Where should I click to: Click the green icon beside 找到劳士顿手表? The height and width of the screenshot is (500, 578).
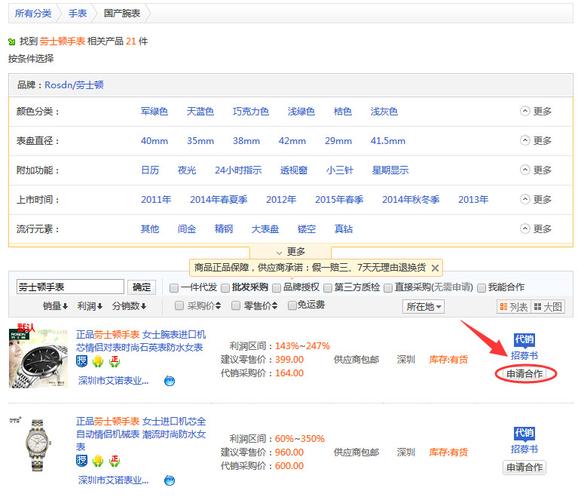tap(12, 42)
